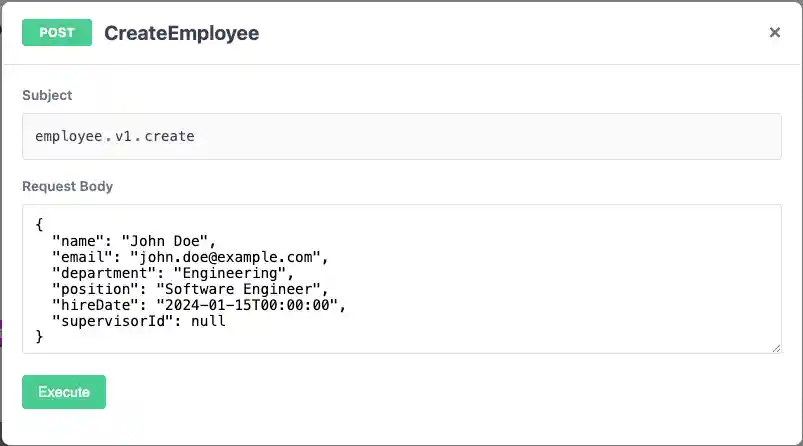This screenshot has height=446, width=803.
Task: Click the opening curly brace
Action: click(39, 224)
